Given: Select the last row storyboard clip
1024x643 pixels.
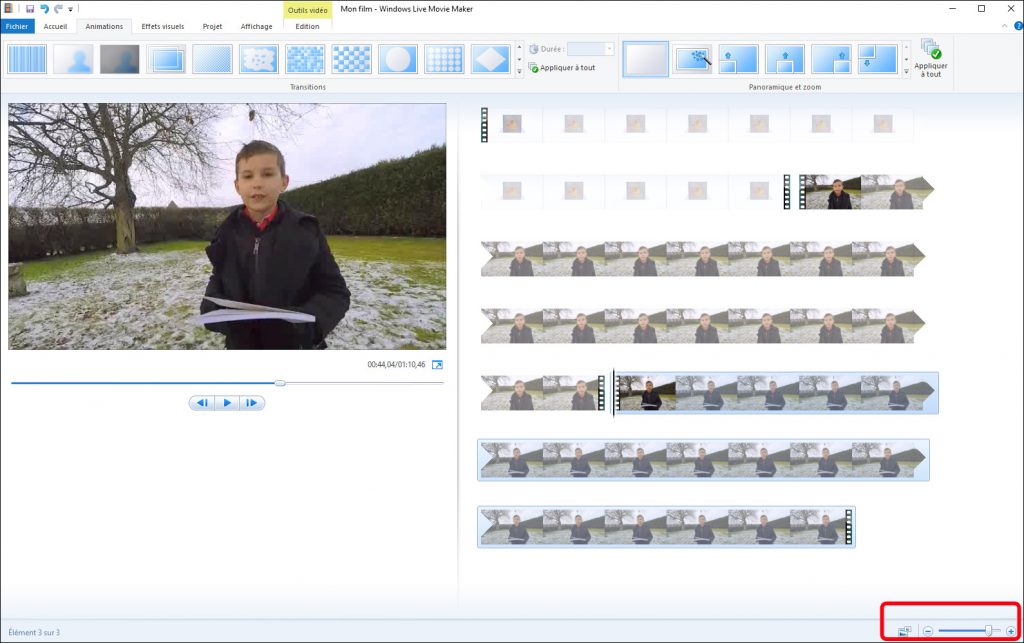Looking at the screenshot, I should 666,527.
